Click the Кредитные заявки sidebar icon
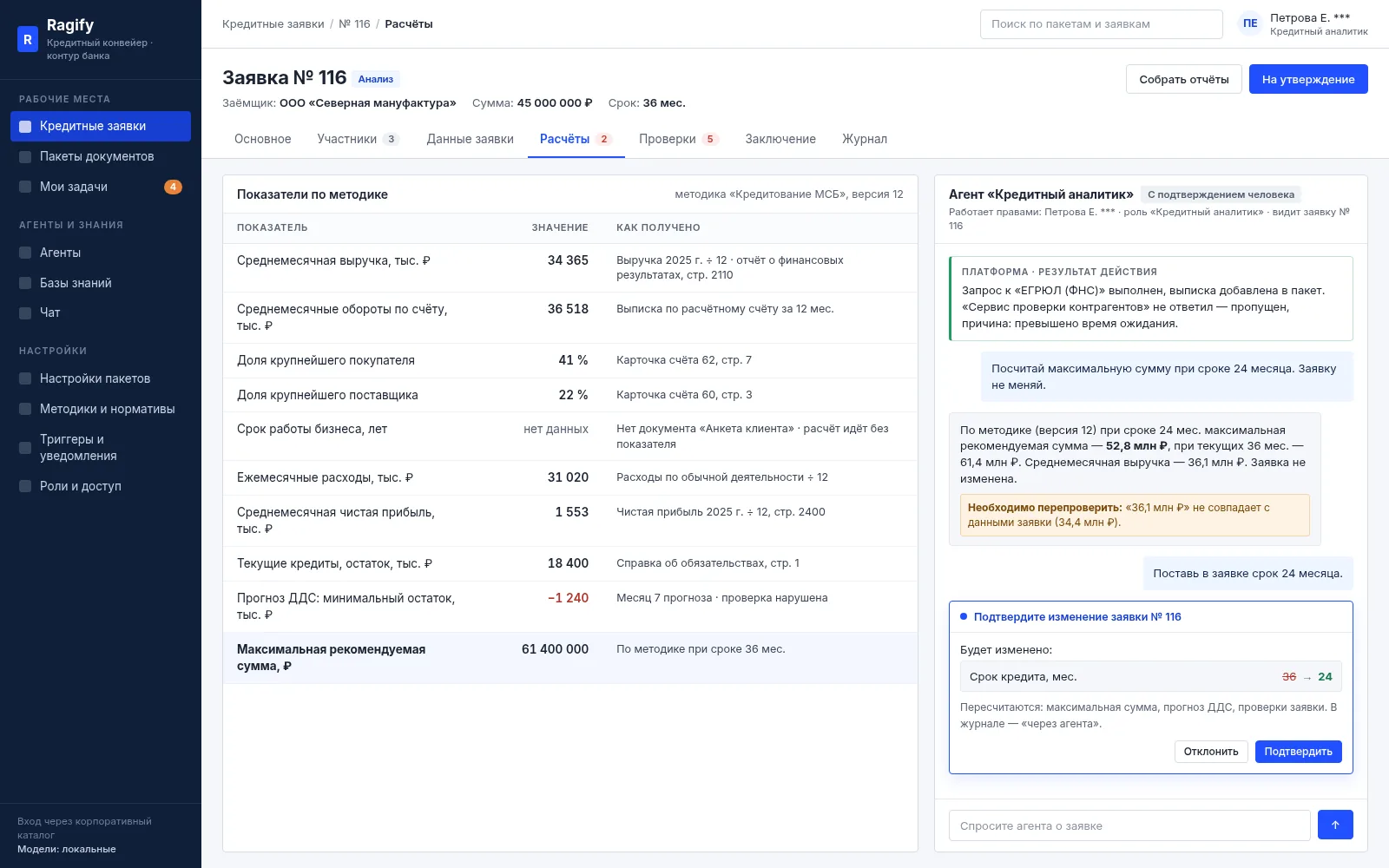1389x868 pixels. (25, 127)
